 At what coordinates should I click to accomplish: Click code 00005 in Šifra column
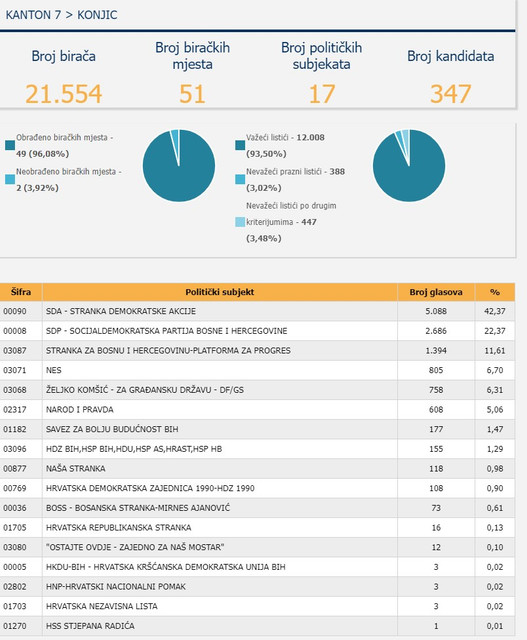pyautogui.click(x=15, y=567)
